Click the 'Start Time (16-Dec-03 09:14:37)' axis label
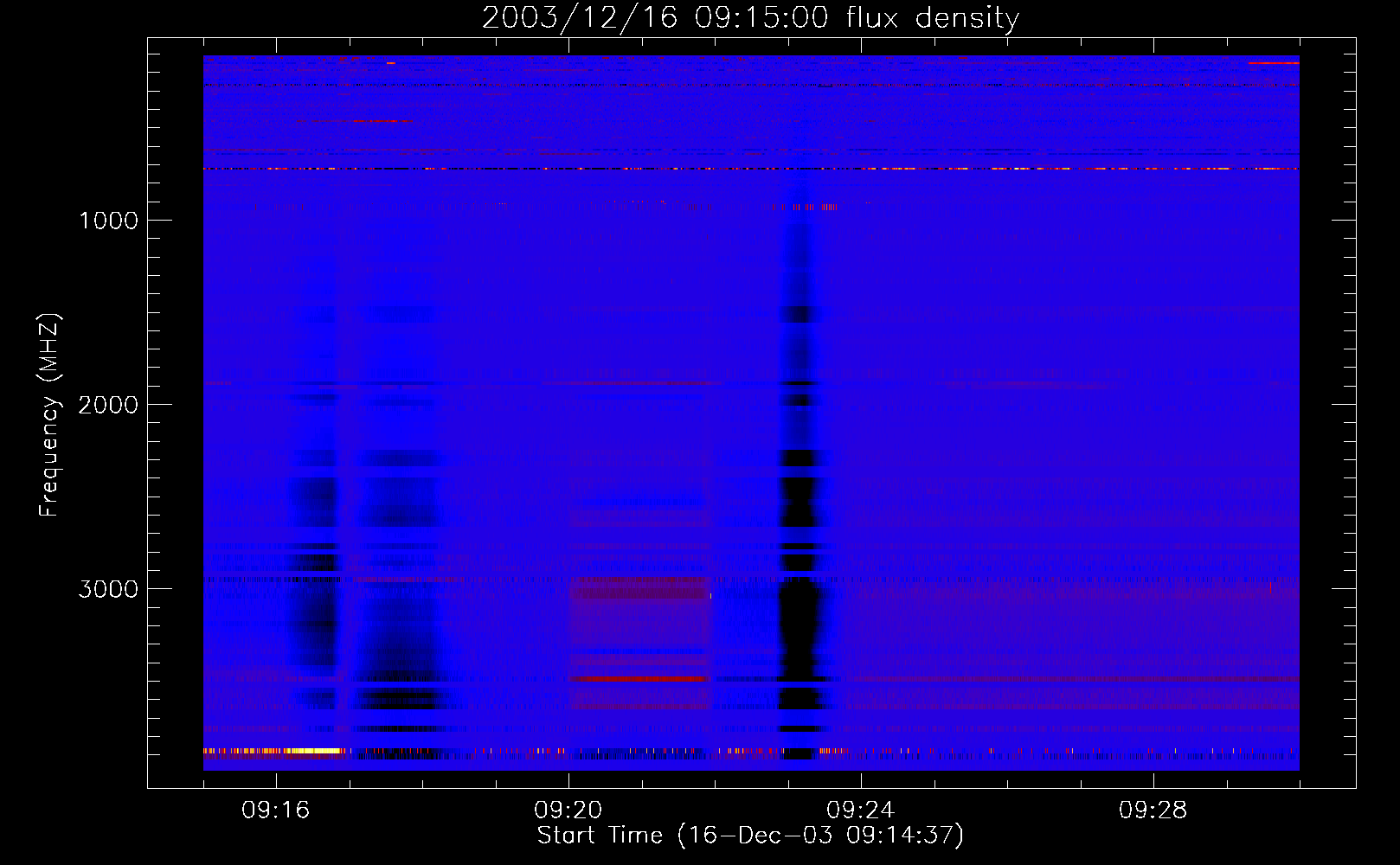The width and height of the screenshot is (1400, 865). (x=750, y=836)
